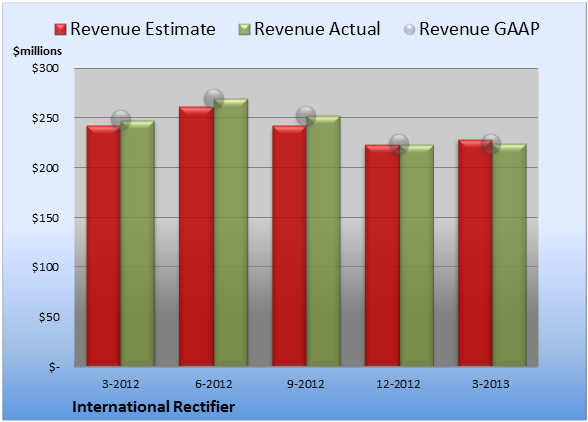Click the GAAP marker above 3-2013
The width and height of the screenshot is (588, 422).
[491, 143]
